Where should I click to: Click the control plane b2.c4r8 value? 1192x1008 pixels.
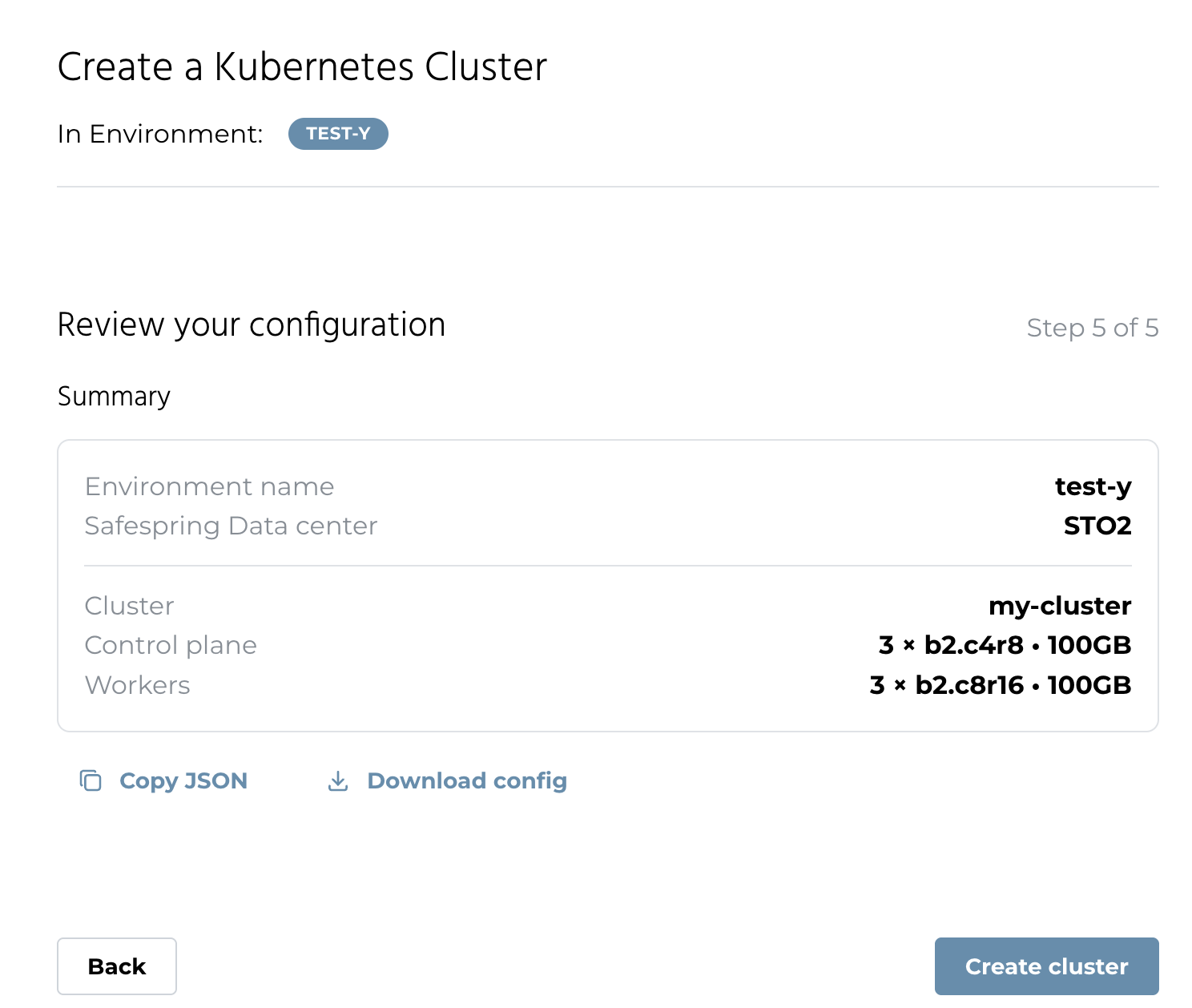click(1005, 645)
